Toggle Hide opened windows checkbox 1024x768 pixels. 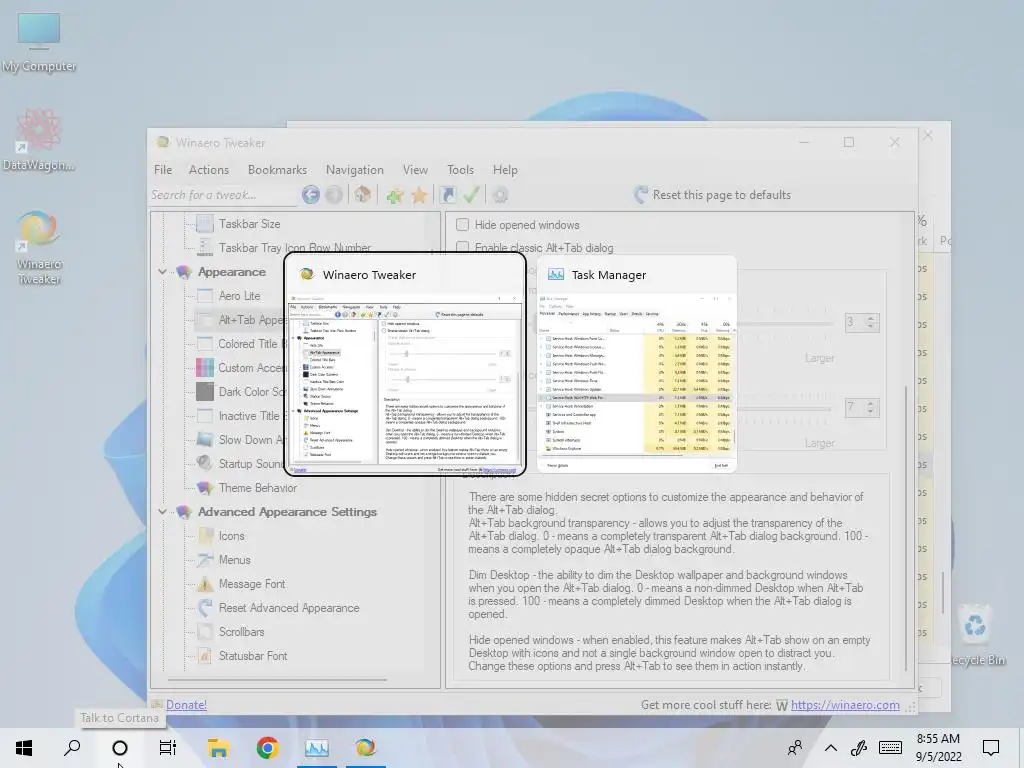point(462,225)
